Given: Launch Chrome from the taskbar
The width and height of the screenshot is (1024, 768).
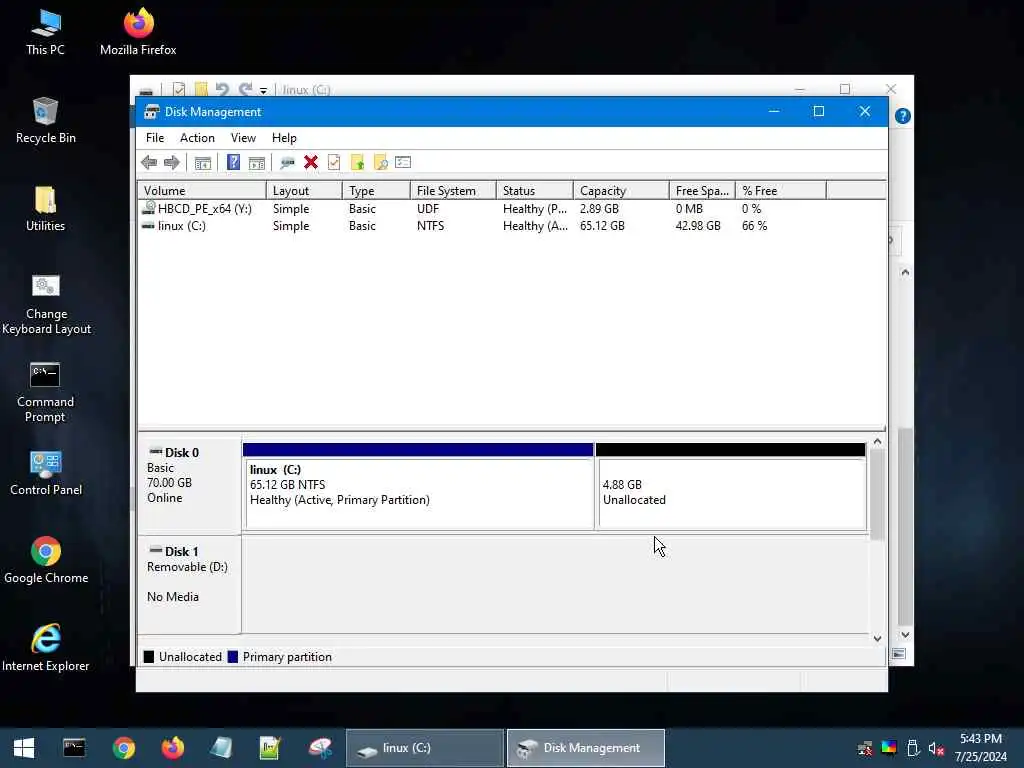Looking at the screenshot, I should (x=123, y=748).
